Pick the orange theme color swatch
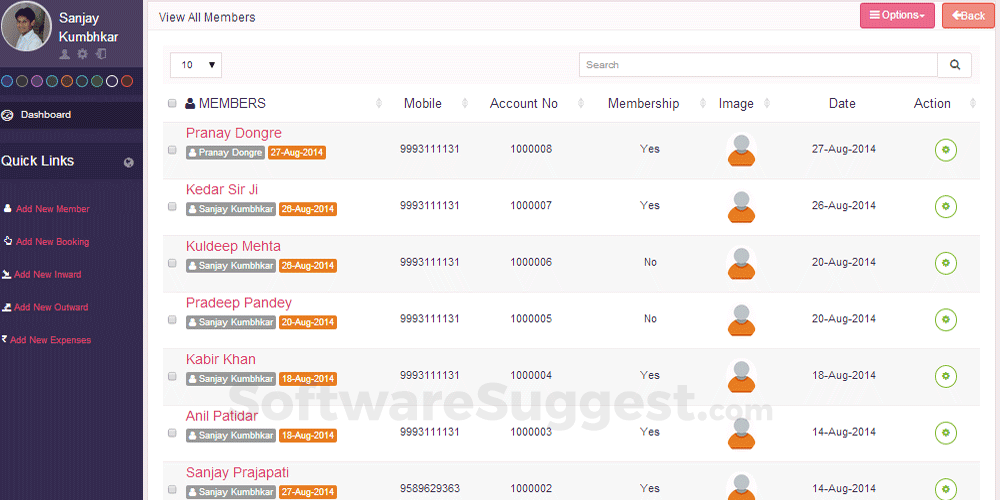Image resolution: width=1000 pixels, height=500 pixels. 67,81
